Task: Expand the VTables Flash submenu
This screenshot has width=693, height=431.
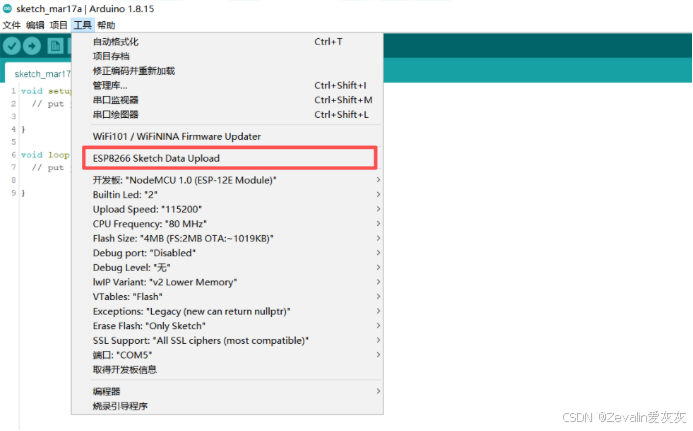Action: click(x=227, y=297)
